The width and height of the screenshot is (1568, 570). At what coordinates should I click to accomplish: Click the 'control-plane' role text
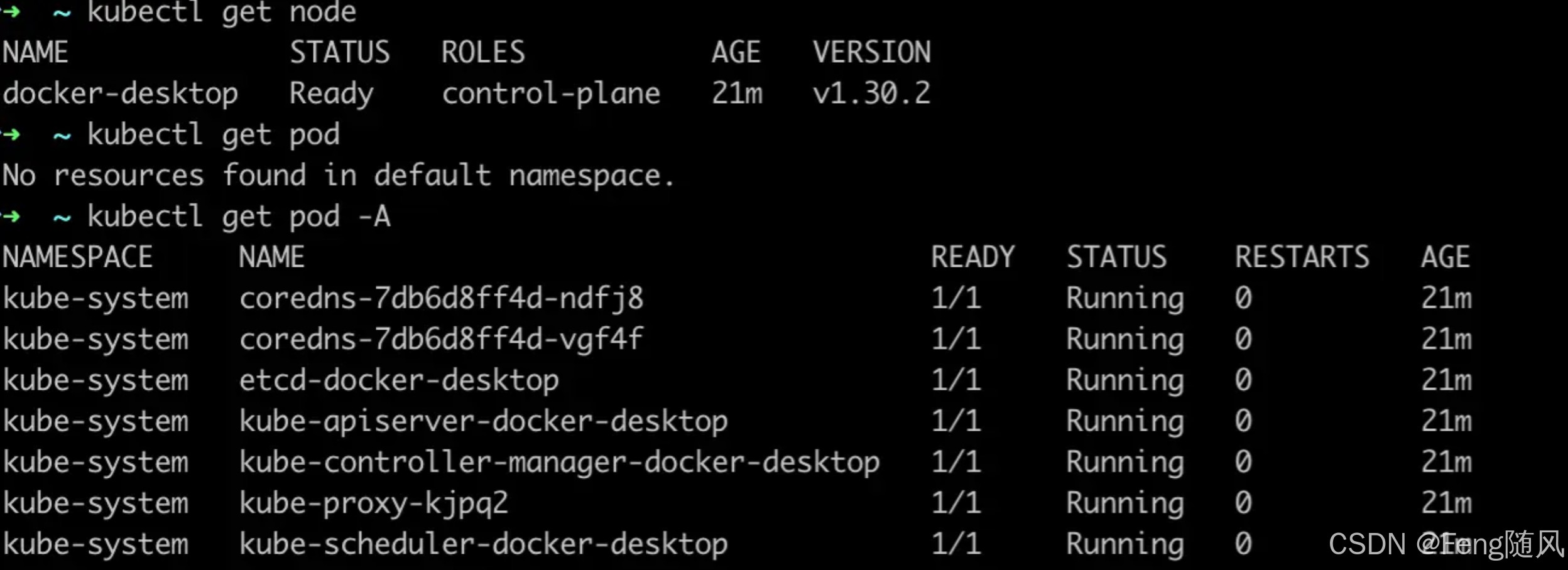pos(551,94)
